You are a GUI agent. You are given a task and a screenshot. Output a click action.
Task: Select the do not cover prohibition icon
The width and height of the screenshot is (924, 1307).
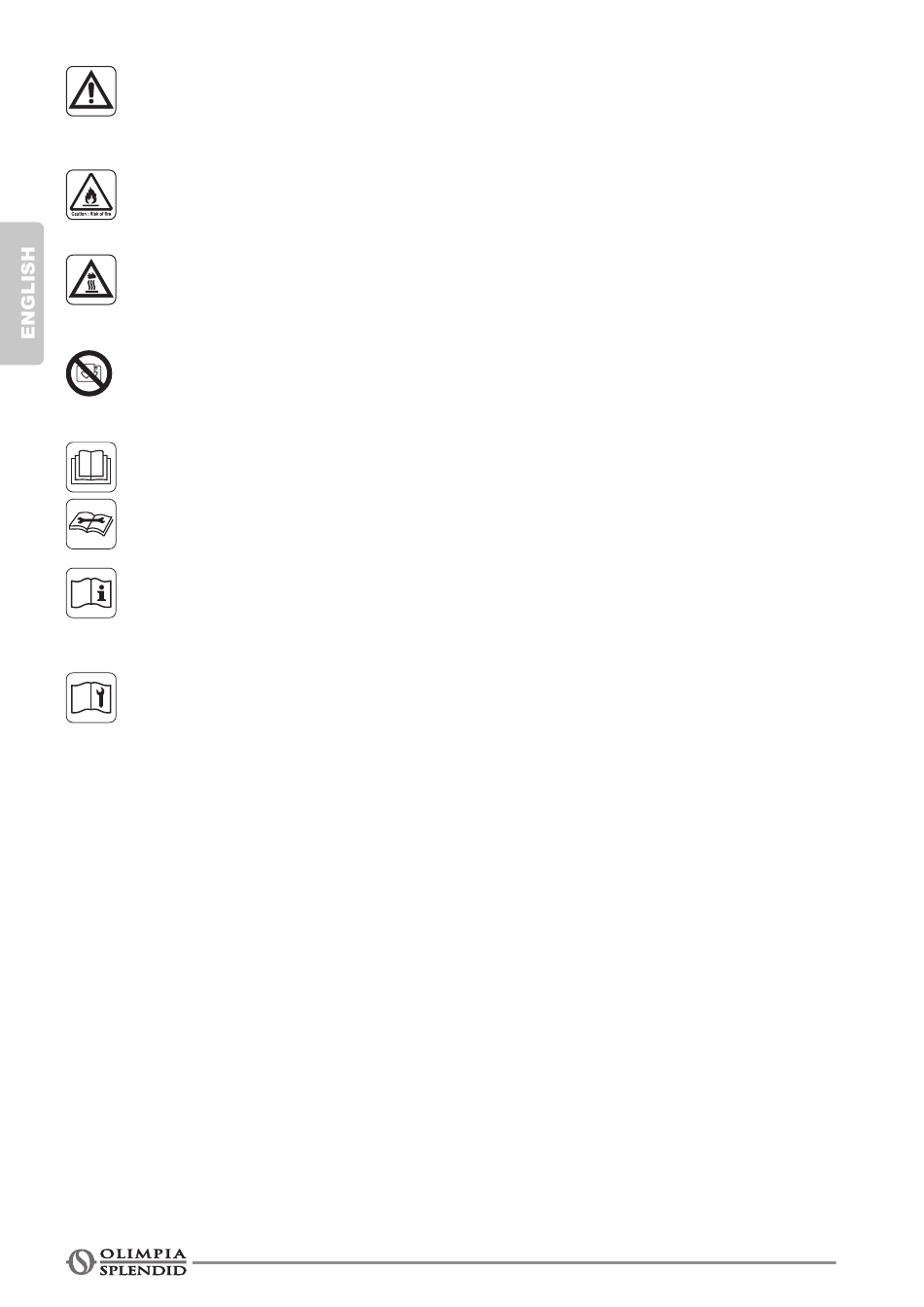(x=89, y=374)
